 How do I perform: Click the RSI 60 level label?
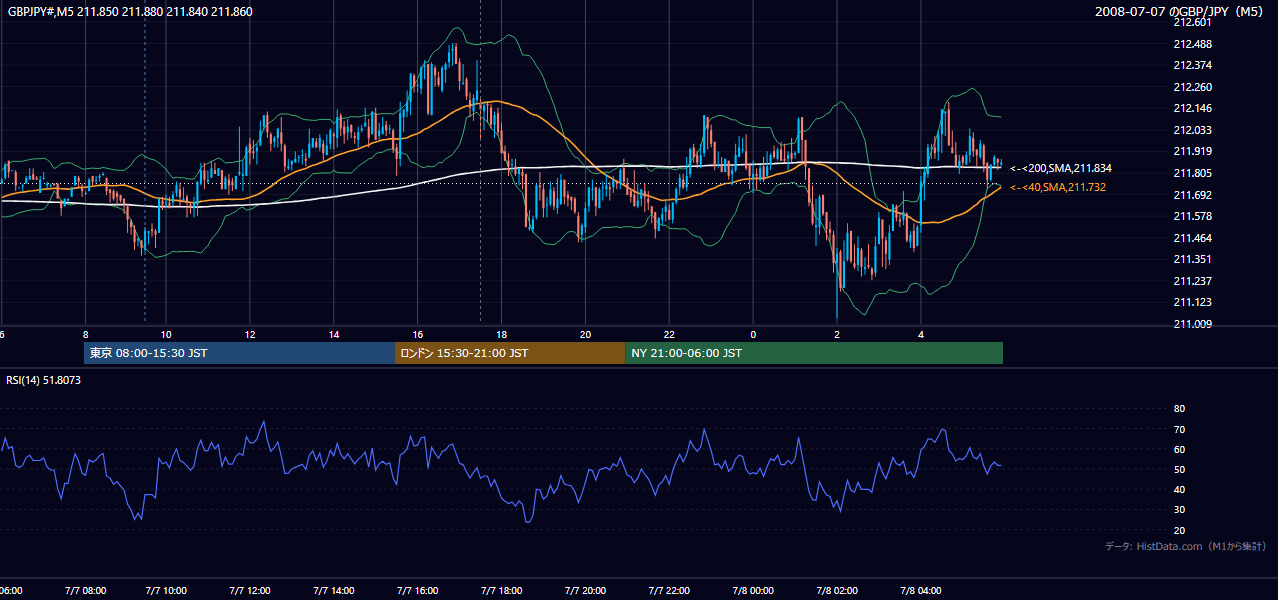(x=1179, y=449)
